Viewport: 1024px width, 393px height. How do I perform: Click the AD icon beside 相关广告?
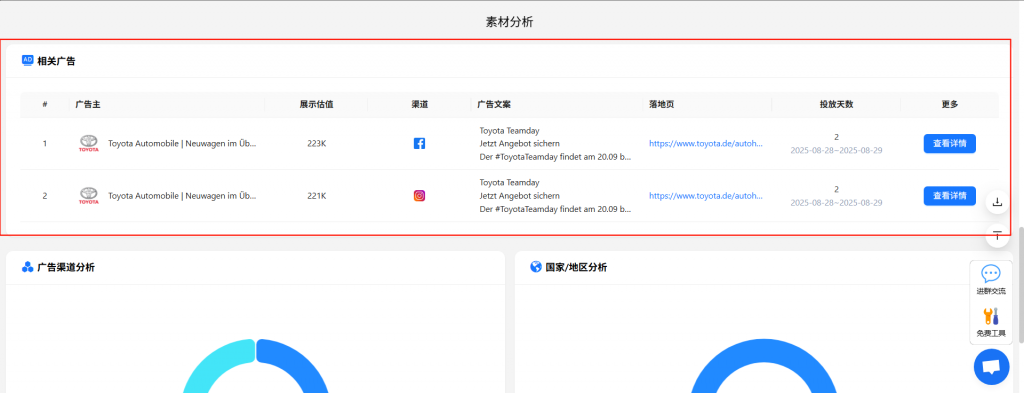[27, 61]
